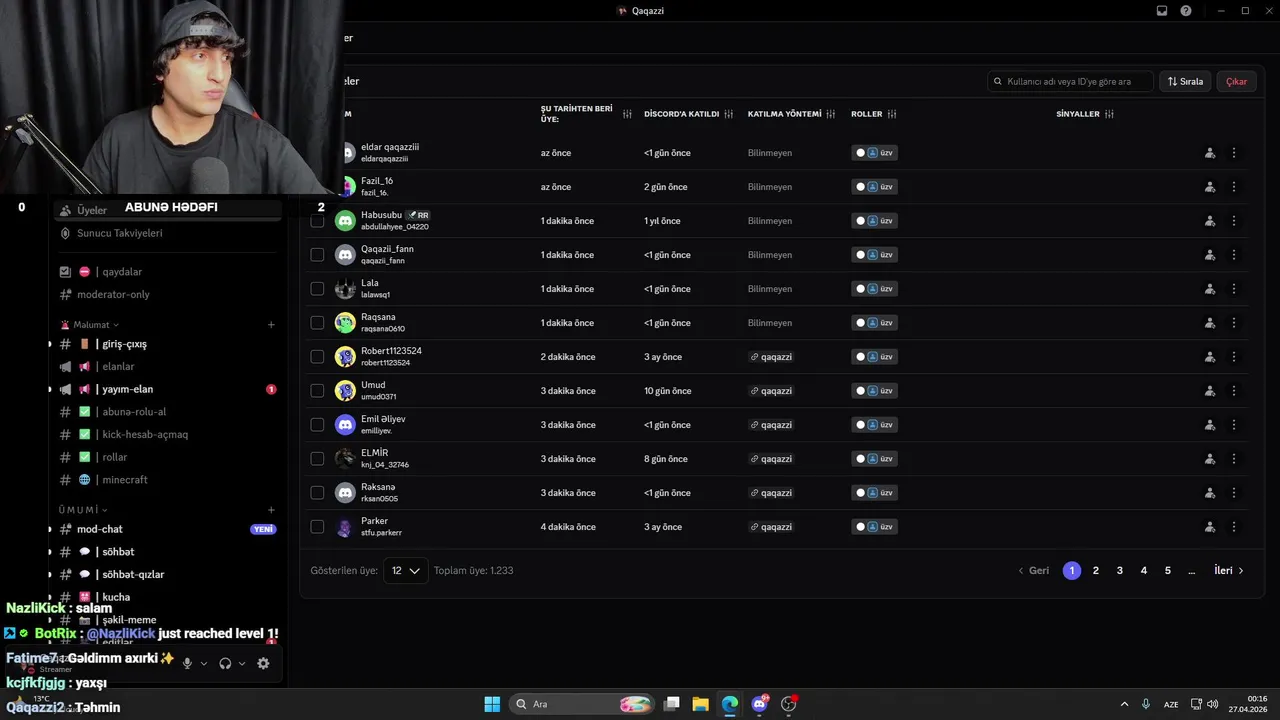Deafen audio with headphone icon
The height and width of the screenshot is (720, 1280).
[x=226, y=663]
